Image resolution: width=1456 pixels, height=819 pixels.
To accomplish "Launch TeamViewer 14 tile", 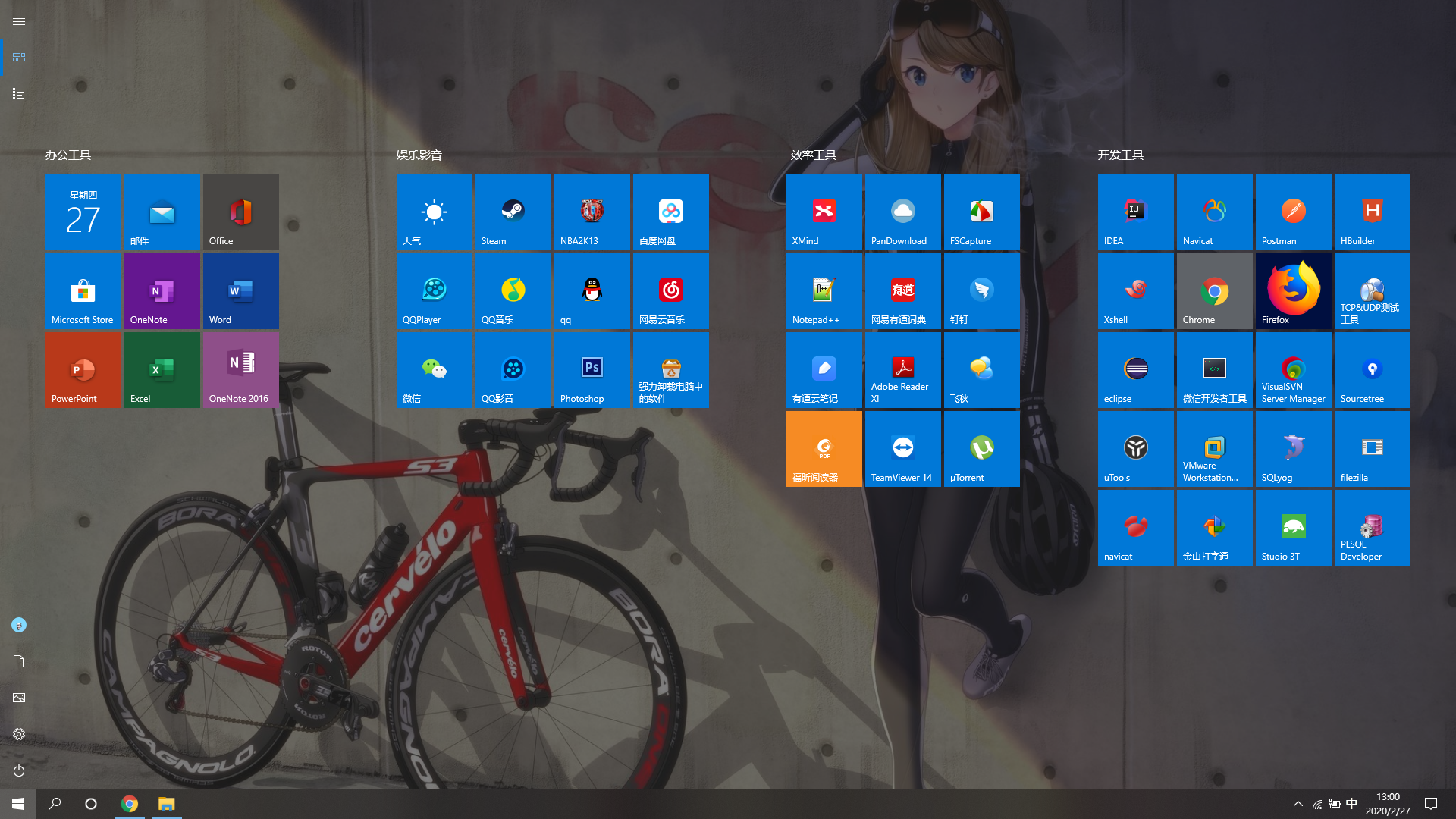I will point(902,449).
